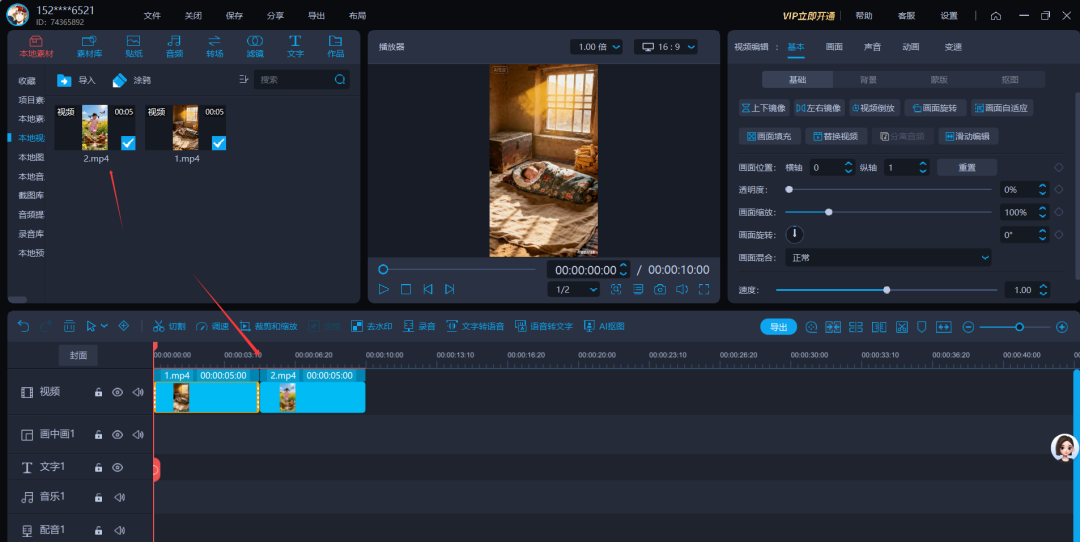
Task: Click the 画面缩放 scale slider handle
Action: point(829,212)
